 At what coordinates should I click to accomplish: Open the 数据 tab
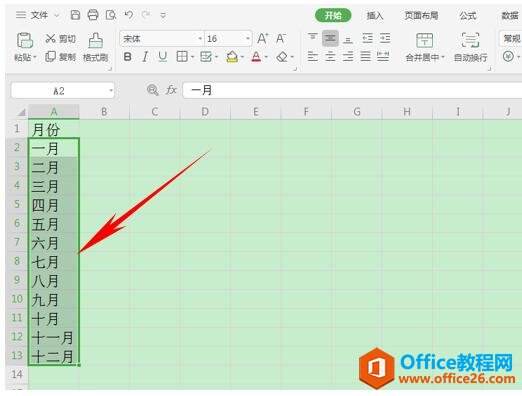510,15
